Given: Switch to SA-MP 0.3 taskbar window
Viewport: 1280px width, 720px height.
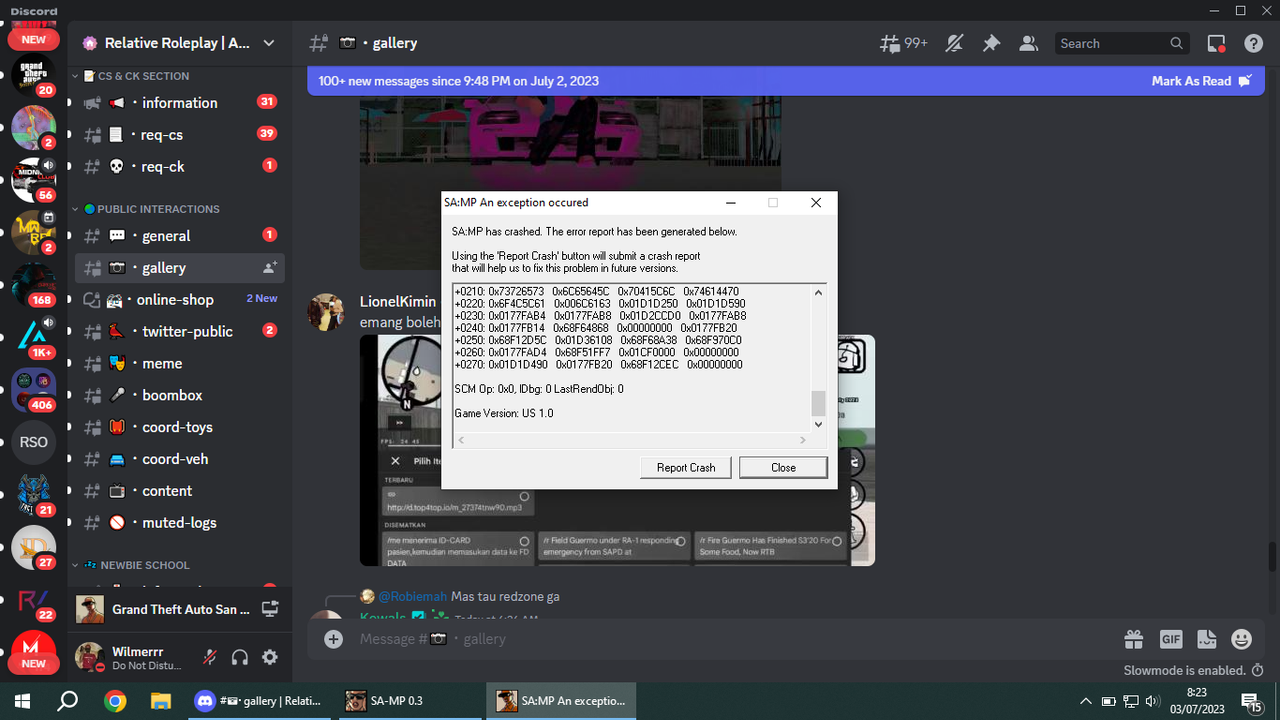Looking at the screenshot, I should [x=408, y=701].
